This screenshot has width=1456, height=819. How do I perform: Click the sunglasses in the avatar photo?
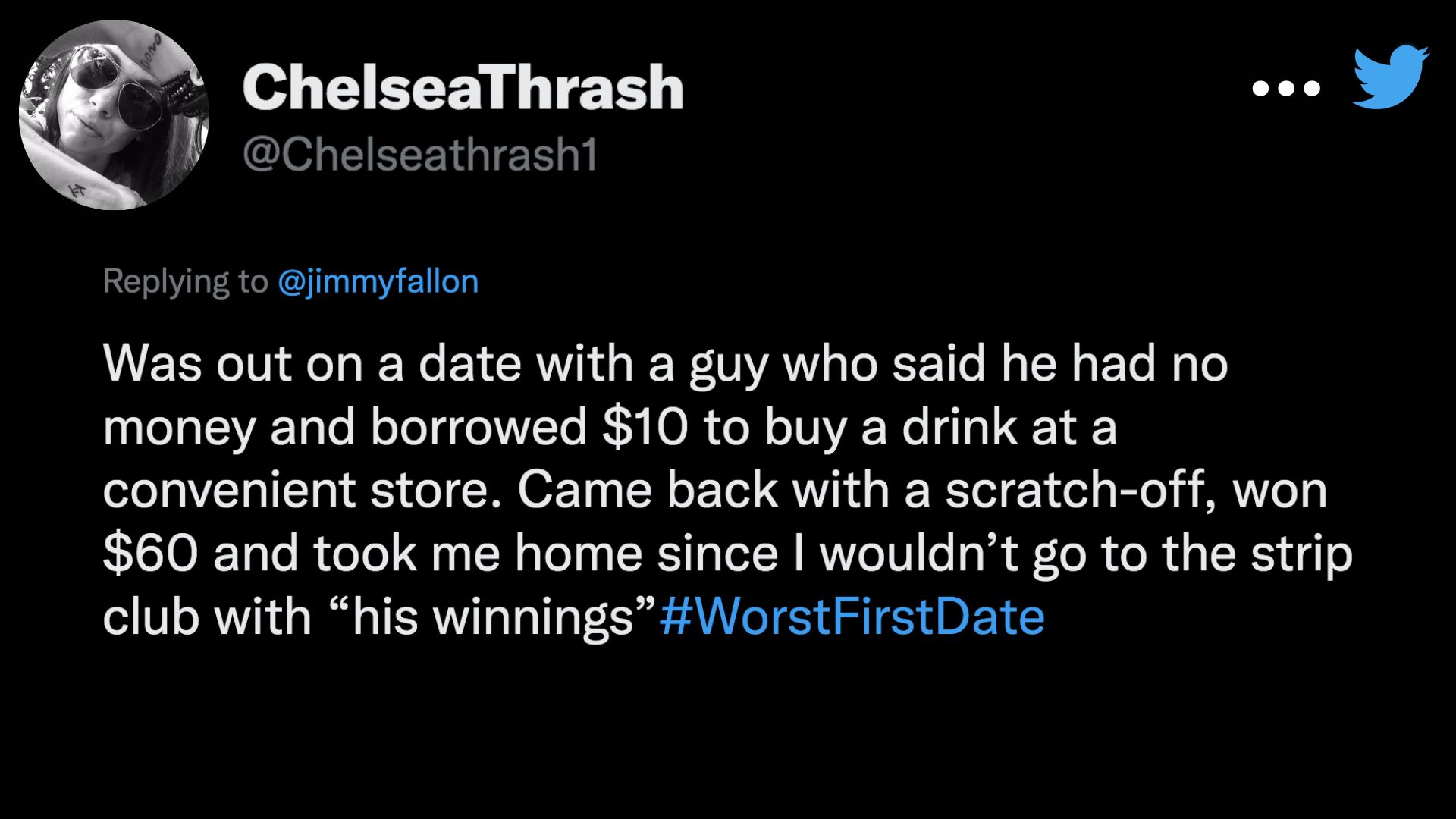(114, 86)
